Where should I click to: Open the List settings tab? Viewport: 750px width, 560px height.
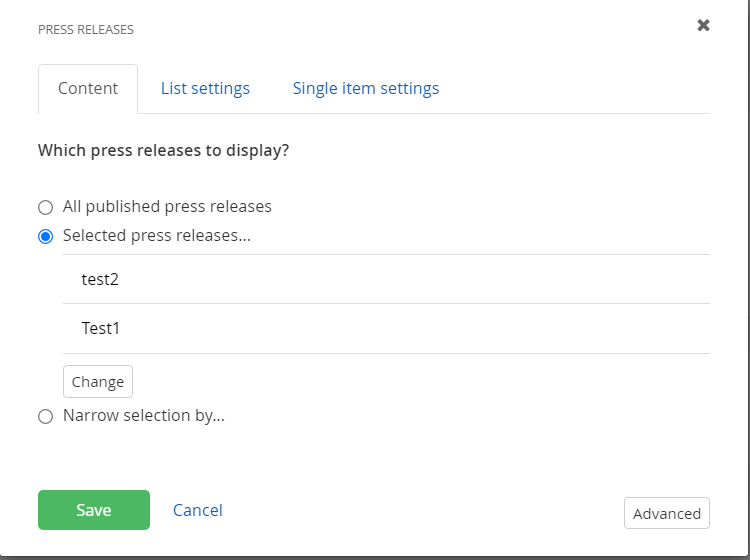(205, 88)
